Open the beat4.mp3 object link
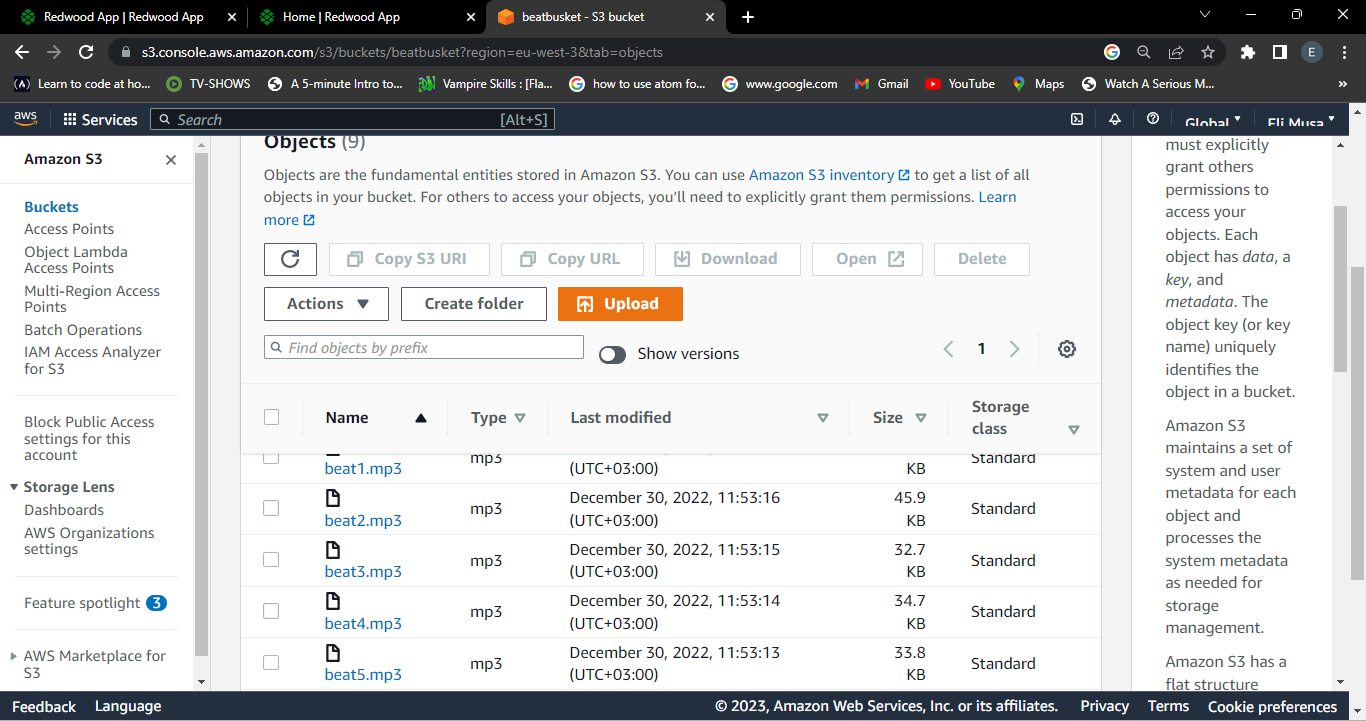The width and height of the screenshot is (1366, 721). click(363, 623)
